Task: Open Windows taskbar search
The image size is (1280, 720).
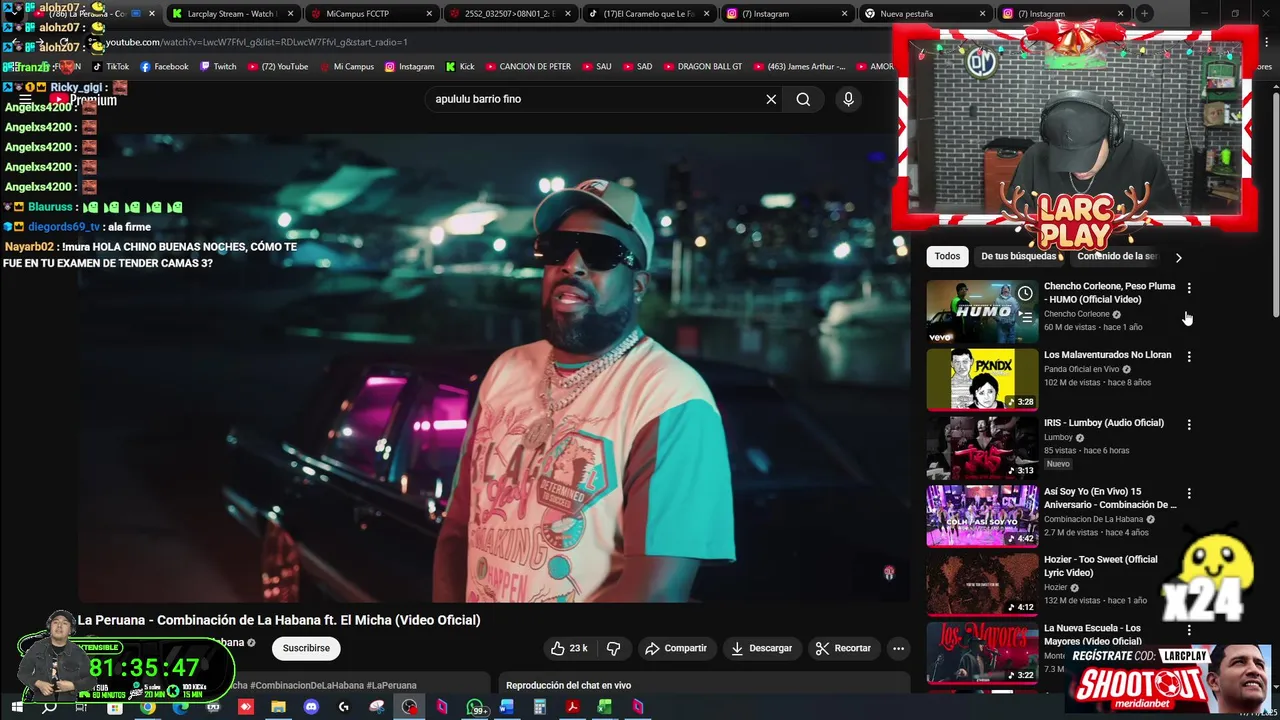Action: tap(49, 707)
